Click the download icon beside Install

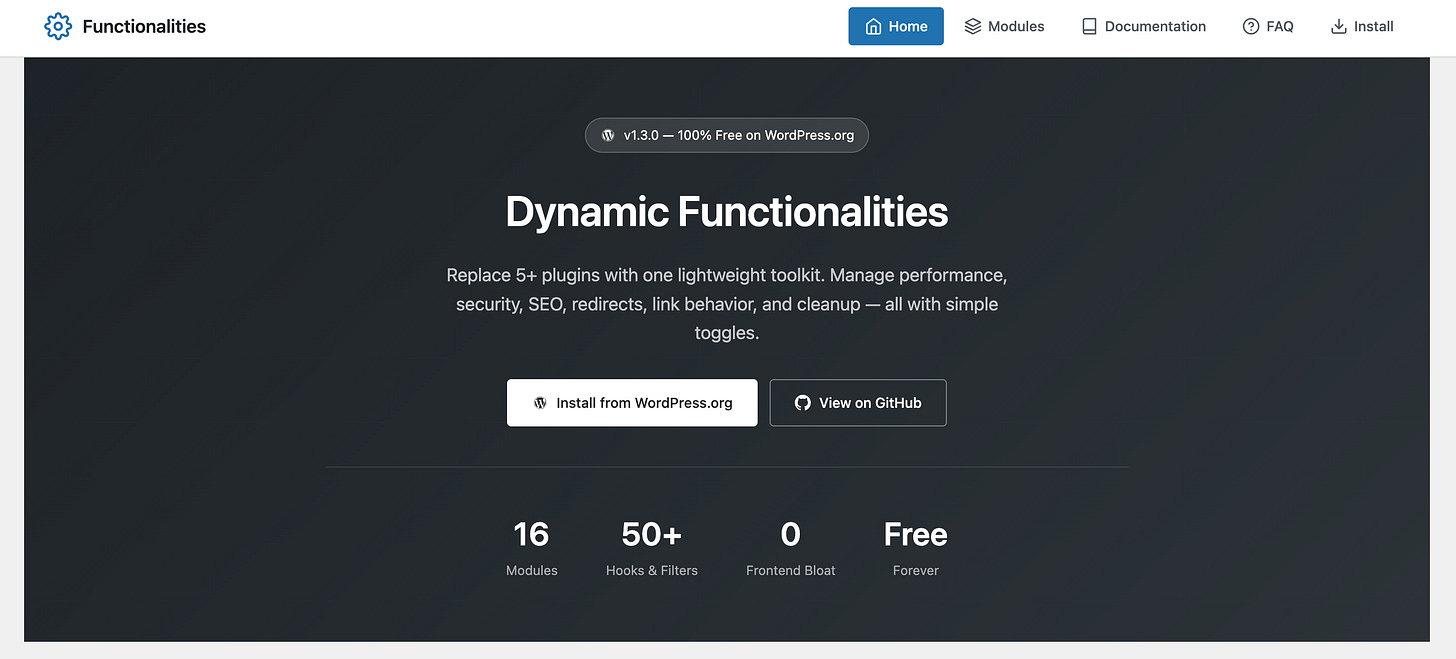coord(1339,27)
